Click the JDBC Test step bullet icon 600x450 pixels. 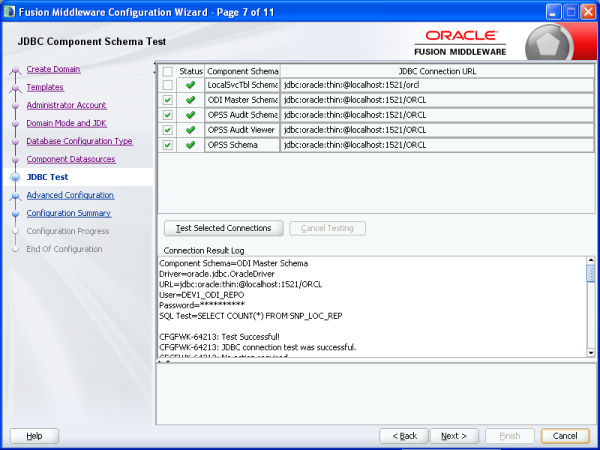tap(14, 177)
